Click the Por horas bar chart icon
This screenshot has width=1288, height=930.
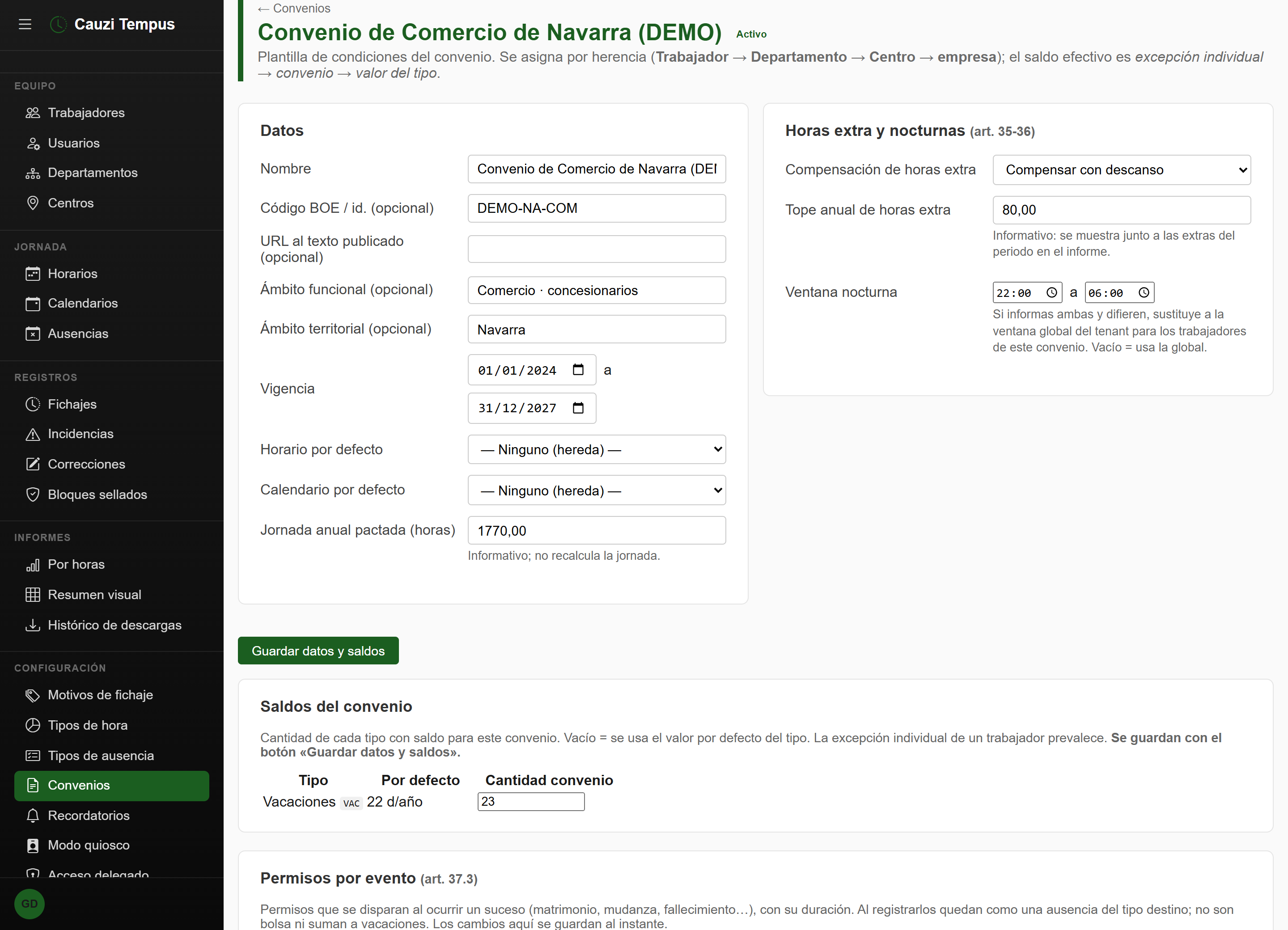click(x=33, y=564)
